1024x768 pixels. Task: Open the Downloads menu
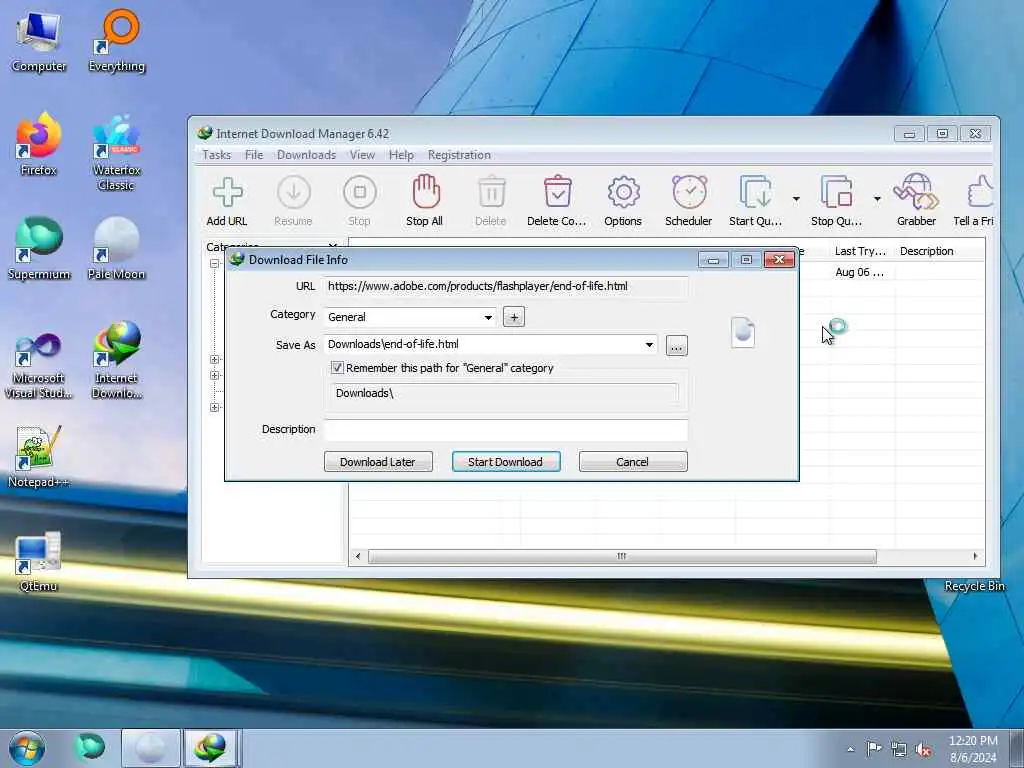(x=306, y=155)
